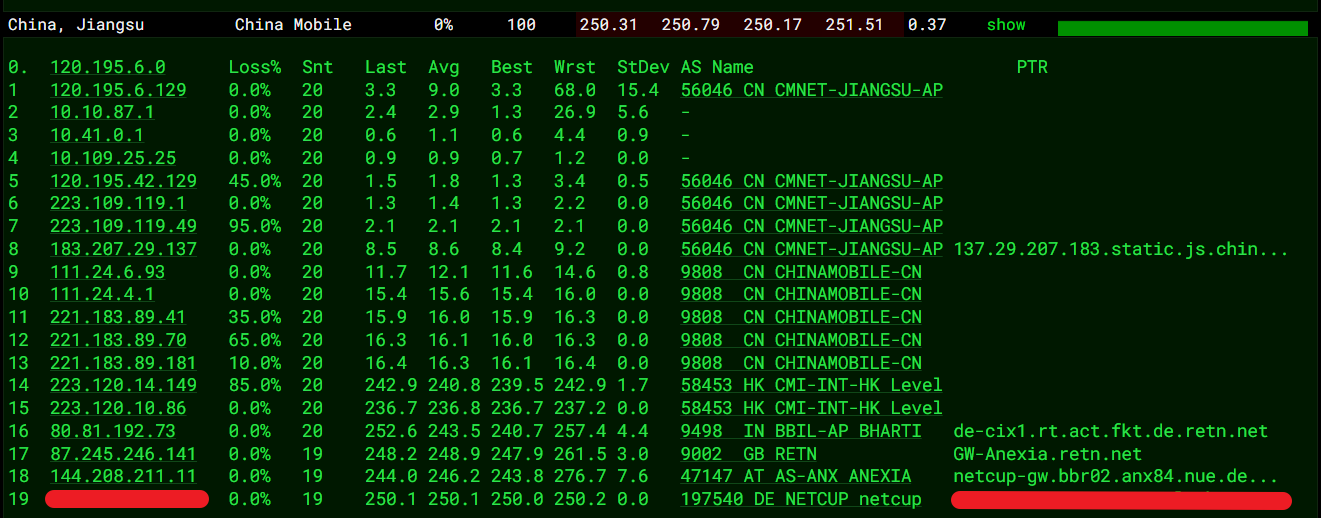The height and width of the screenshot is (518, 1321).
Task: Click the green 'show' link
Action: coord(1006,24)
